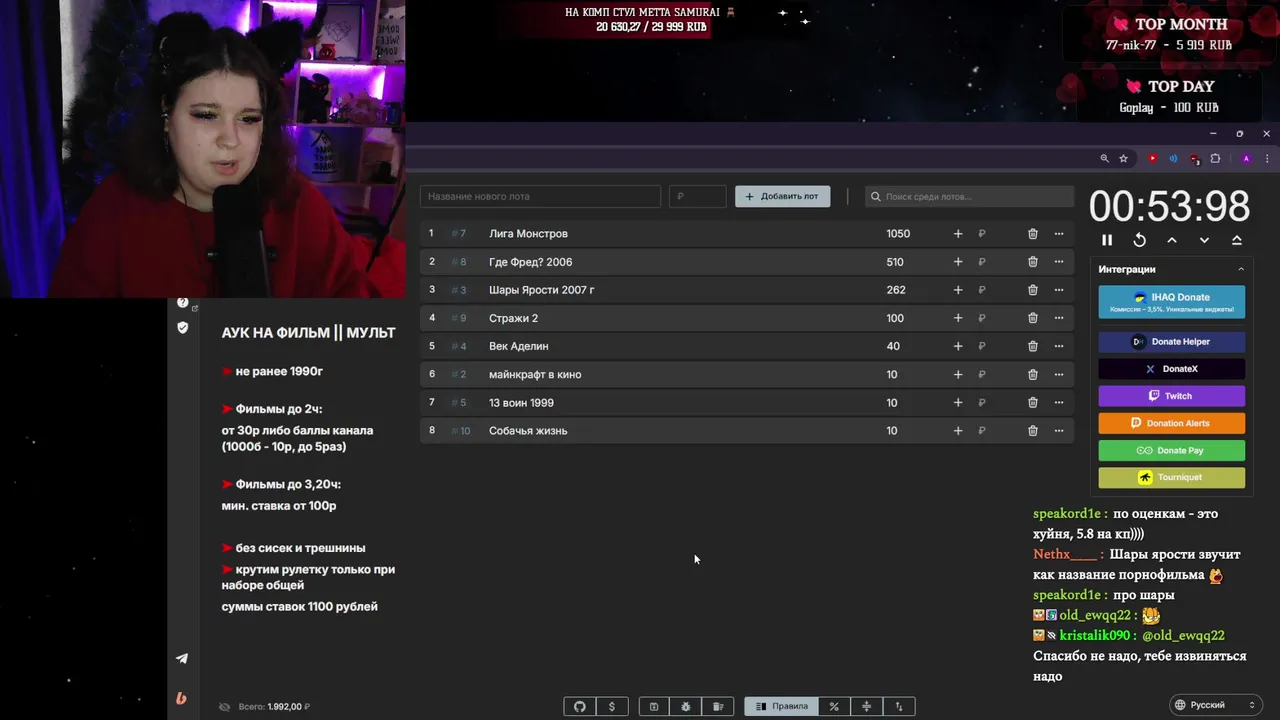Image resolution: width=1280 pixels, height=720 pixels.
Task: Focus the new lot price field
Action: 698,196
